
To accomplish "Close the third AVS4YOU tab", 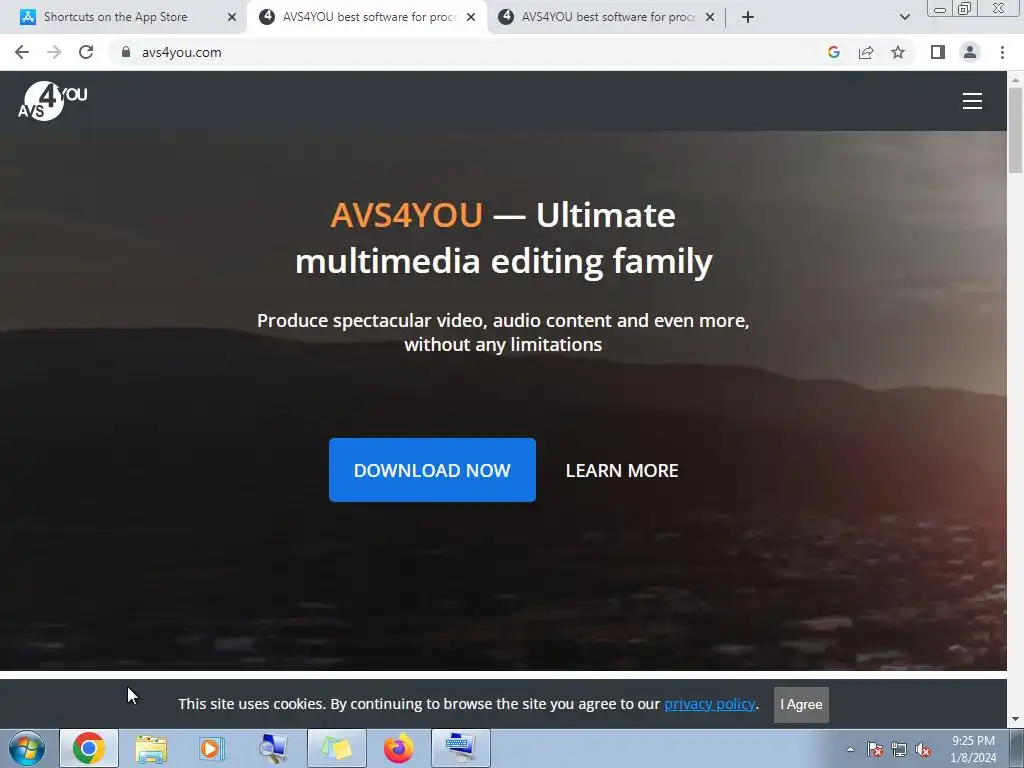I will (710, 18).
